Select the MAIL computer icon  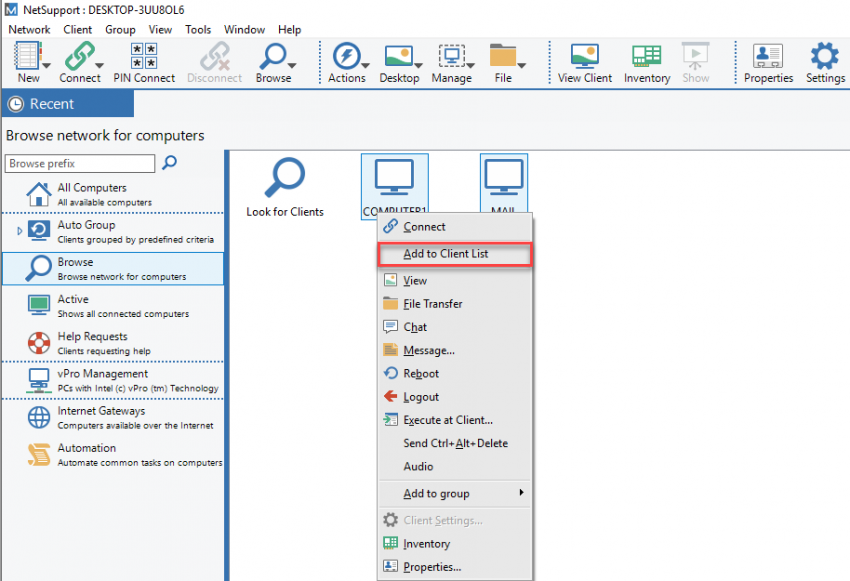[x=504, y=178]
